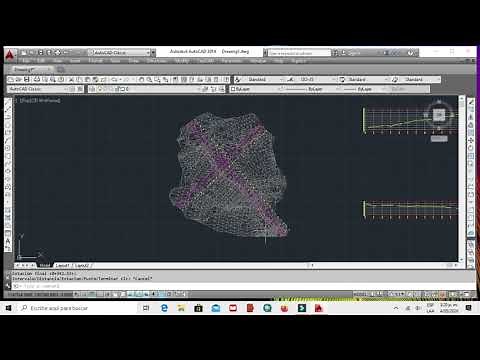This screenshot has width=480, height=360.
Task: Open the File menu
Action: [26, 61]
